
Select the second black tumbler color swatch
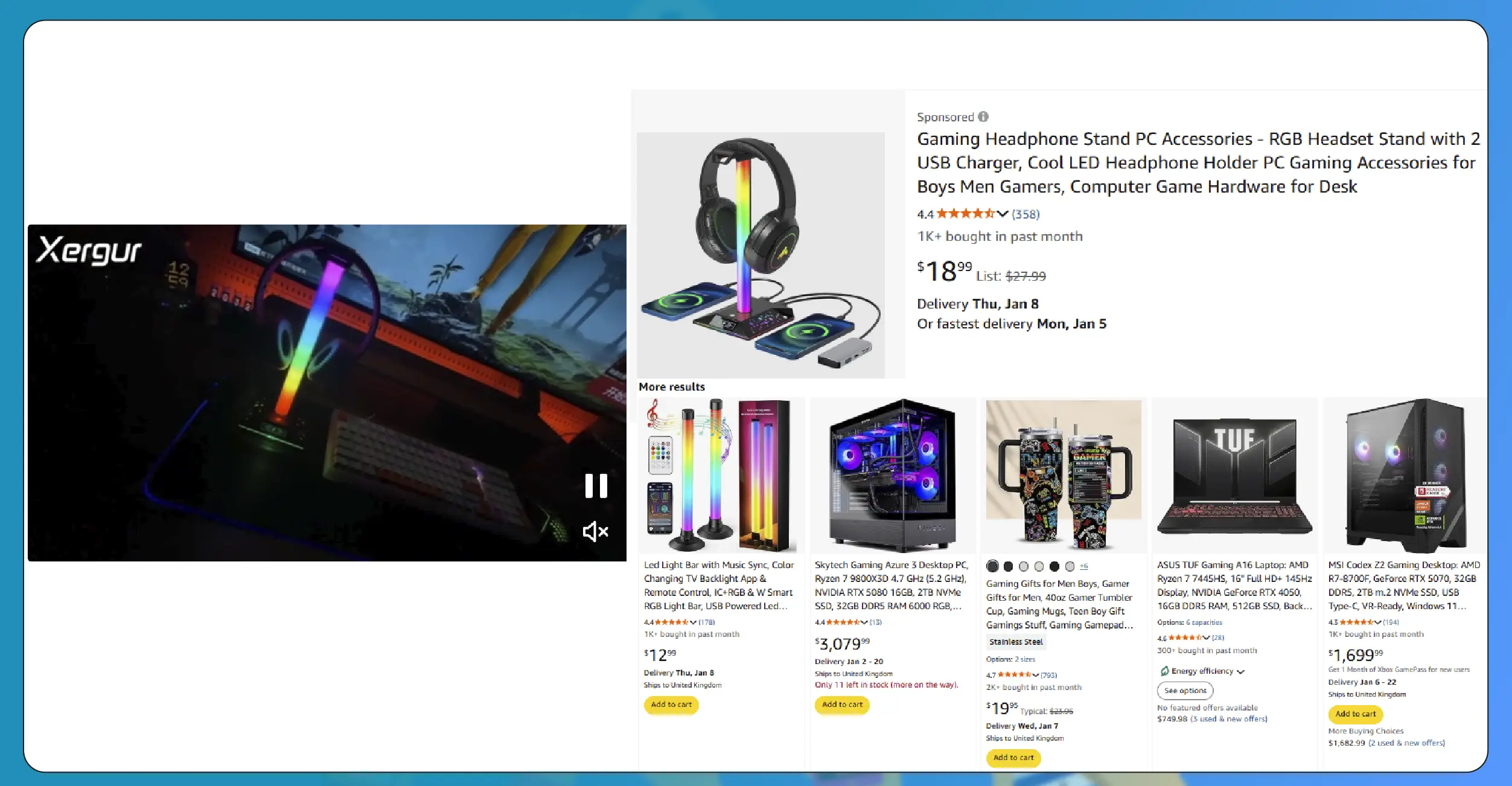click(x=1008, y=566)
